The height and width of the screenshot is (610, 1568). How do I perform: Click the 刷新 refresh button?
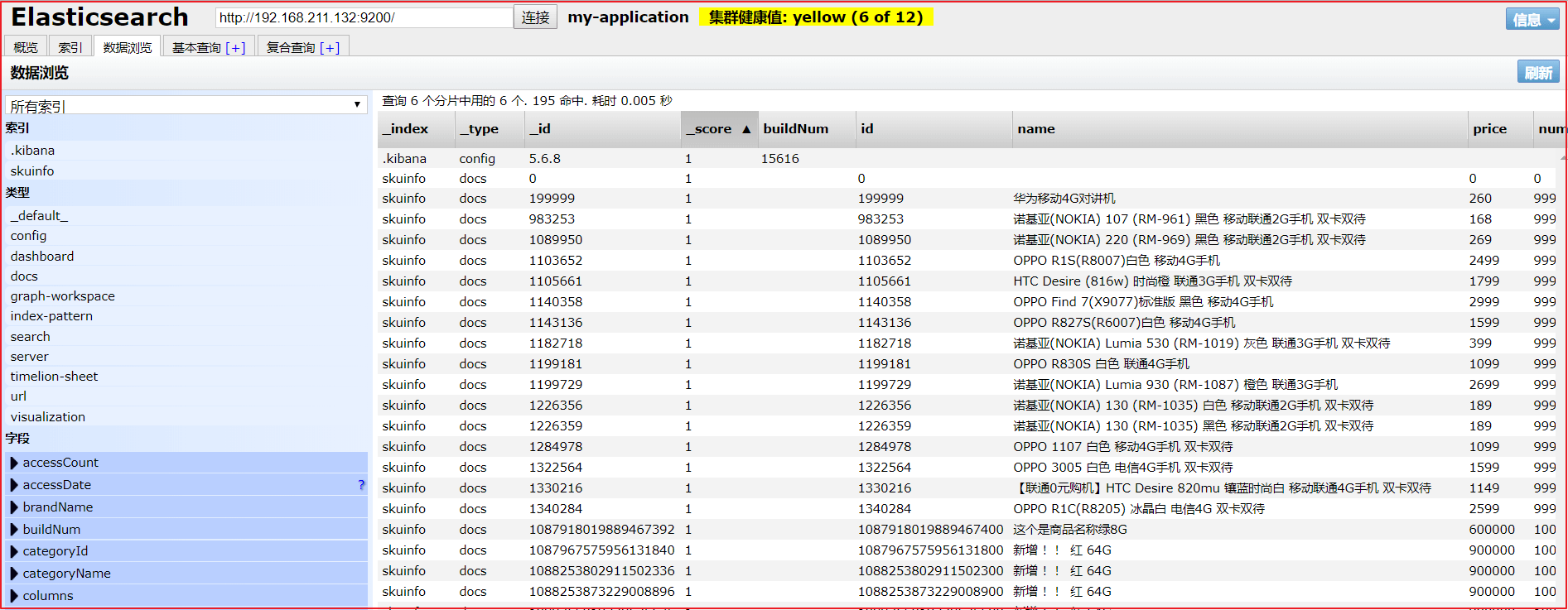coord(1538,73)
